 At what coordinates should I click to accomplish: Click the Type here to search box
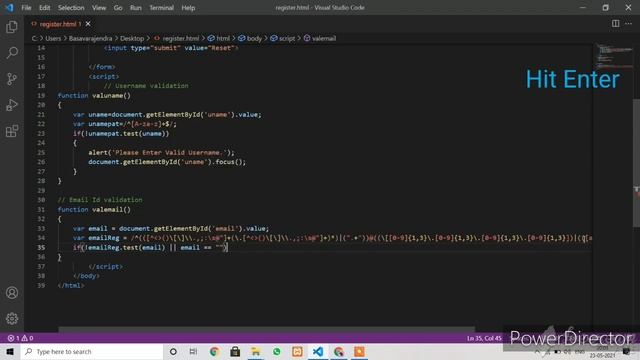[92, 351]
